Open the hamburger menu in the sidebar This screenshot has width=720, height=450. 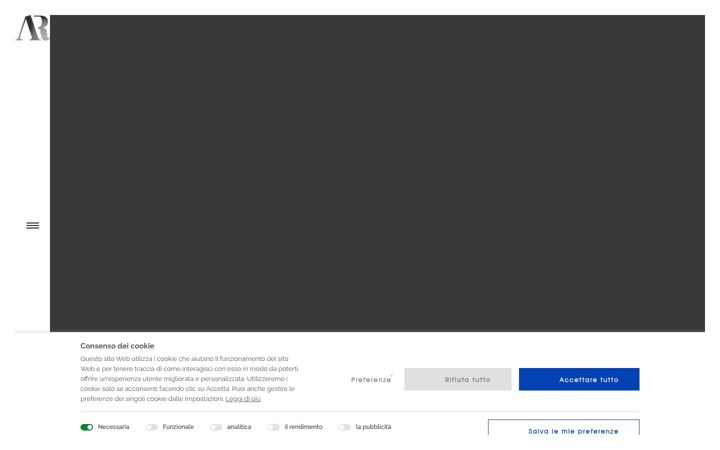pyautogui.click(x=33, y=225)
